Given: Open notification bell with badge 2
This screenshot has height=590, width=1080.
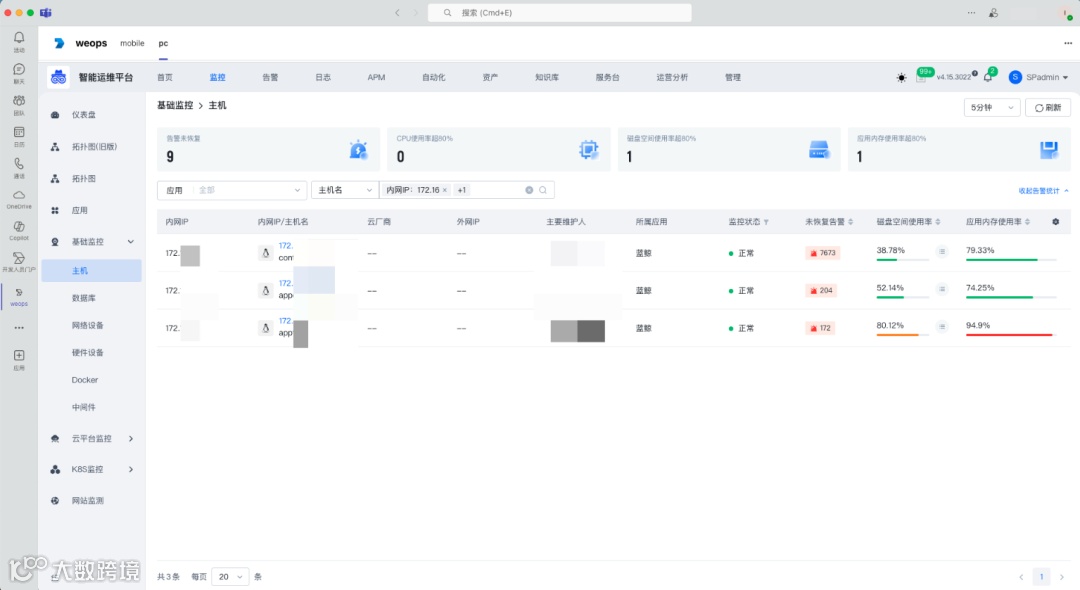Looking at the screenshot, I should pos(988,77).
